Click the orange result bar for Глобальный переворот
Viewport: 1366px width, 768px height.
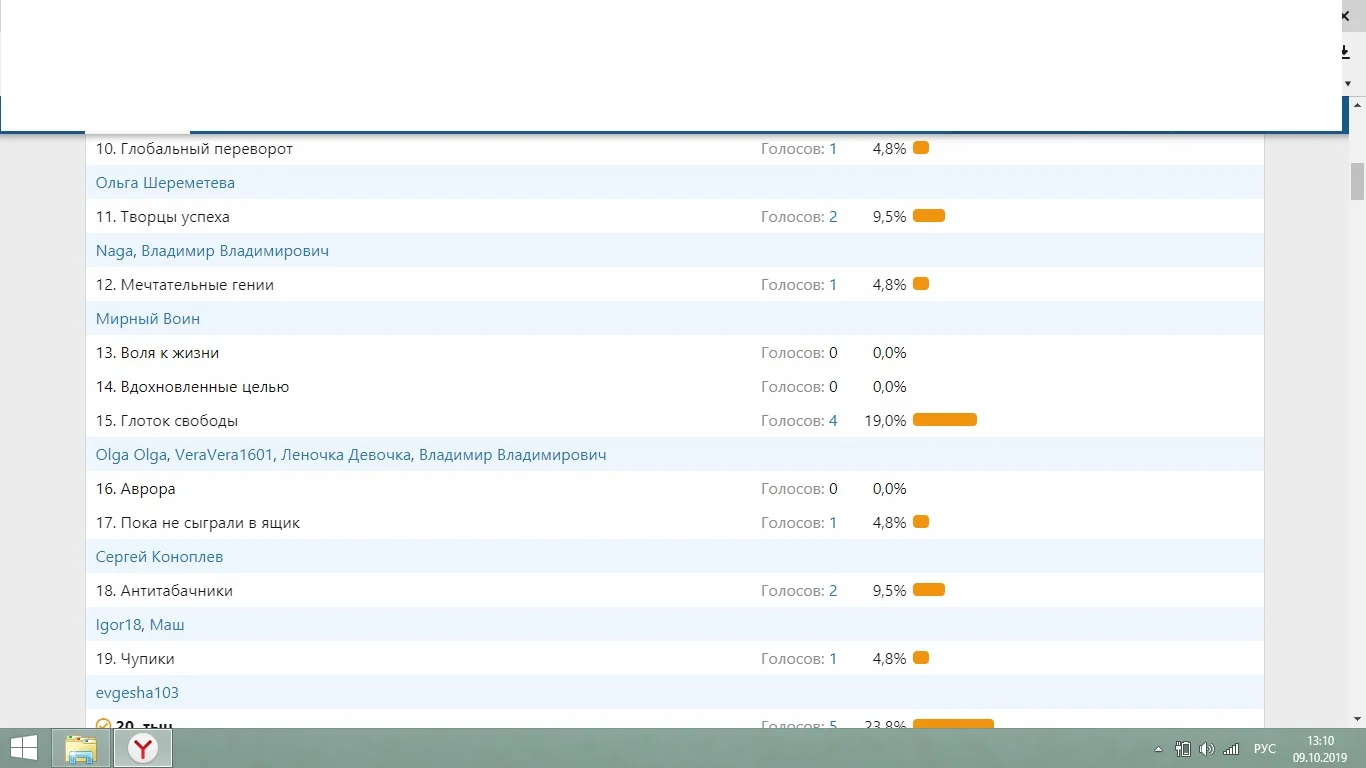921,148
